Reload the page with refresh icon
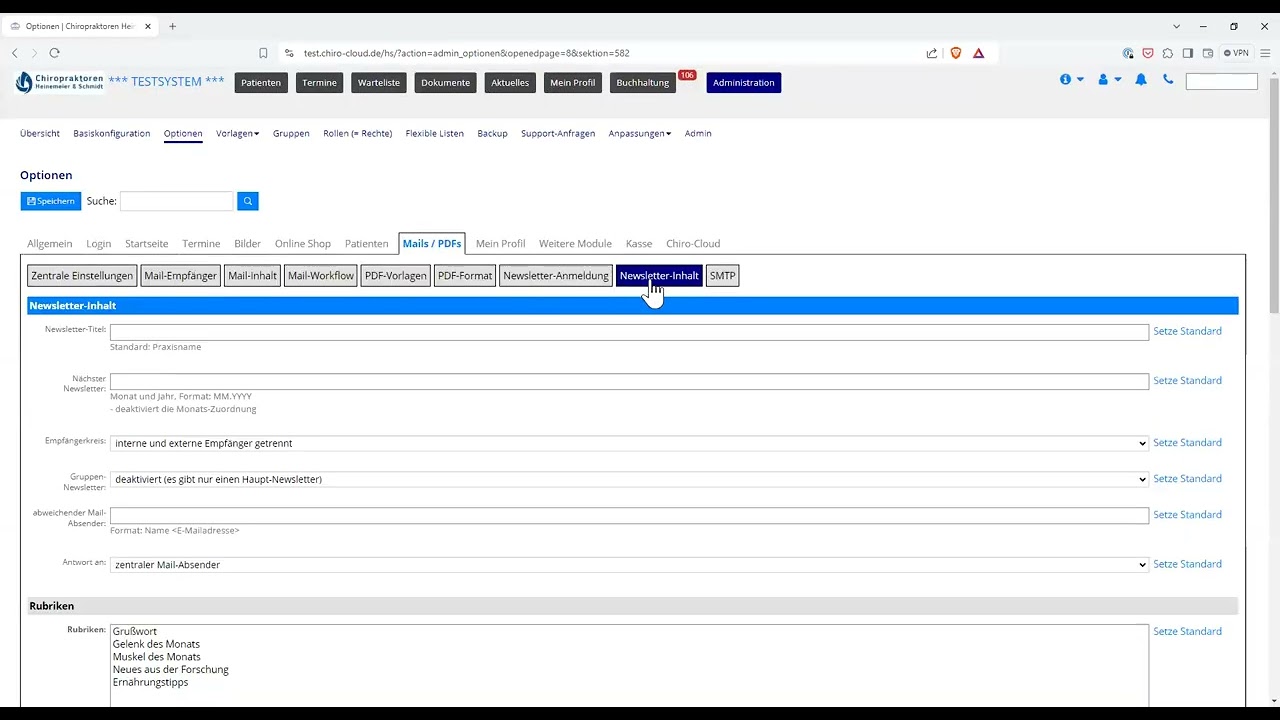The image size is (1280, 720). point(54,53)
